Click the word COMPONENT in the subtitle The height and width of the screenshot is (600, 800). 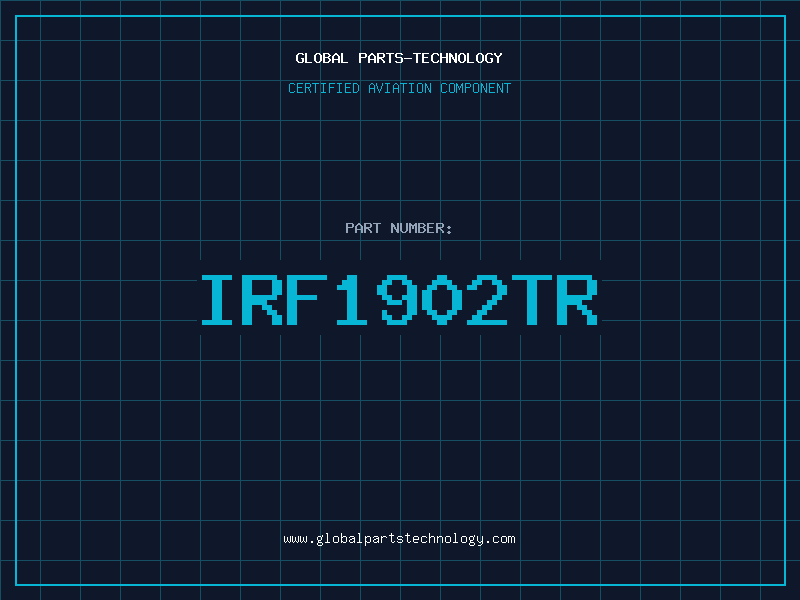click(x=475, y=88)
